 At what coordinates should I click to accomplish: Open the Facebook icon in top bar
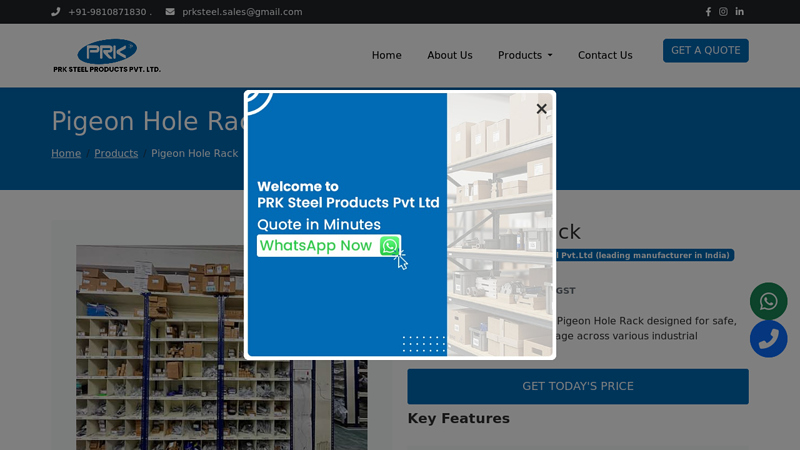click(708, 12)
